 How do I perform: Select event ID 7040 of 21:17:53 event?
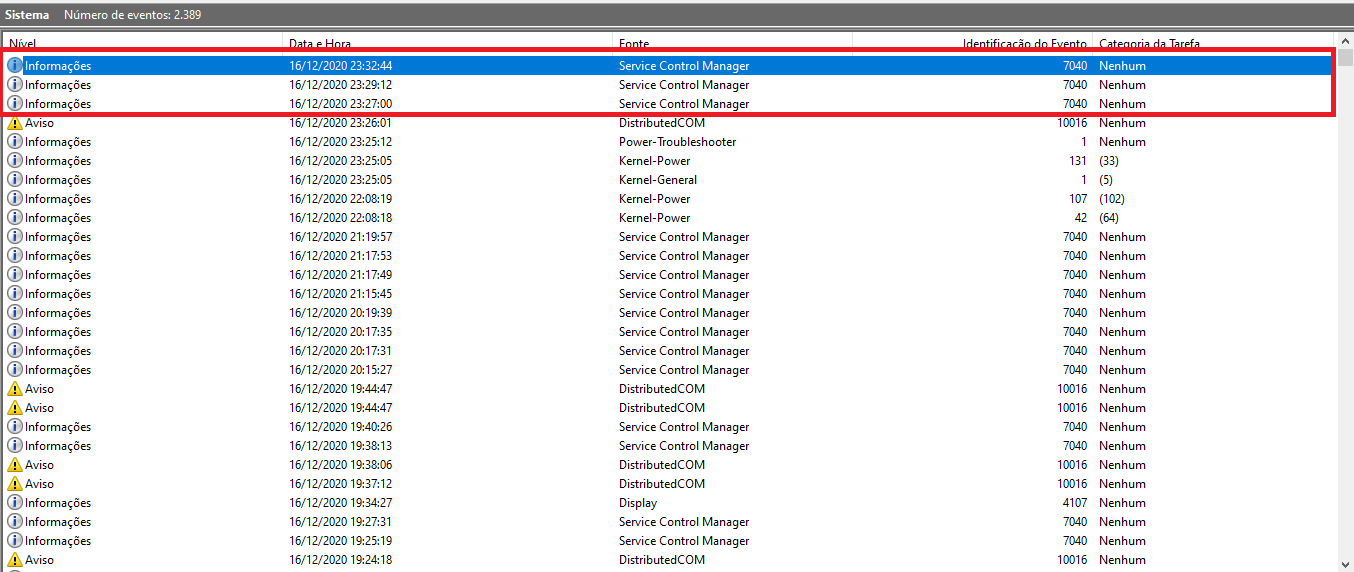(x=1075, y=256)
